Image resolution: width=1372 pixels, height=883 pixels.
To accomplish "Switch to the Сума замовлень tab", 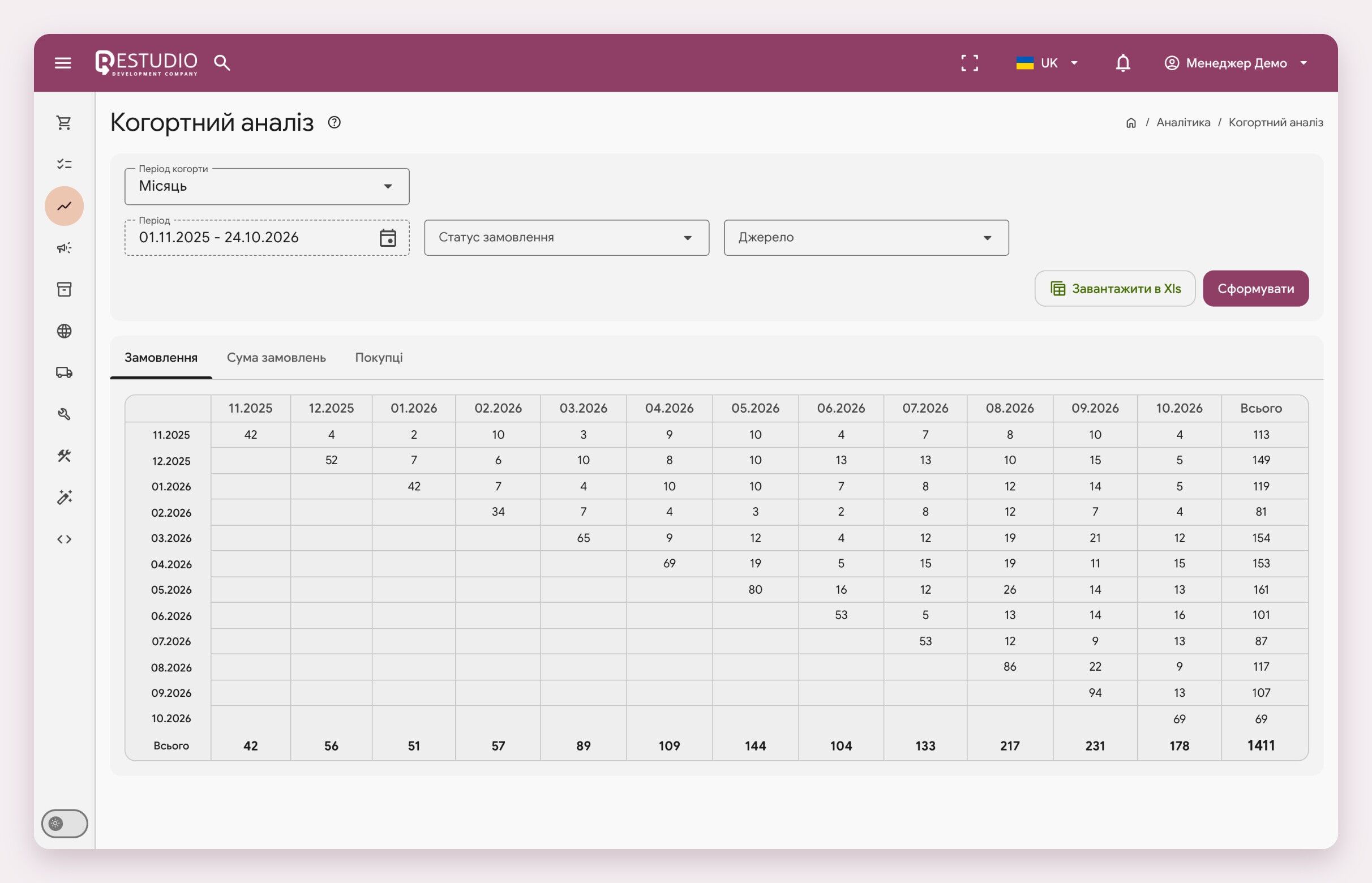I will (276, 358).
